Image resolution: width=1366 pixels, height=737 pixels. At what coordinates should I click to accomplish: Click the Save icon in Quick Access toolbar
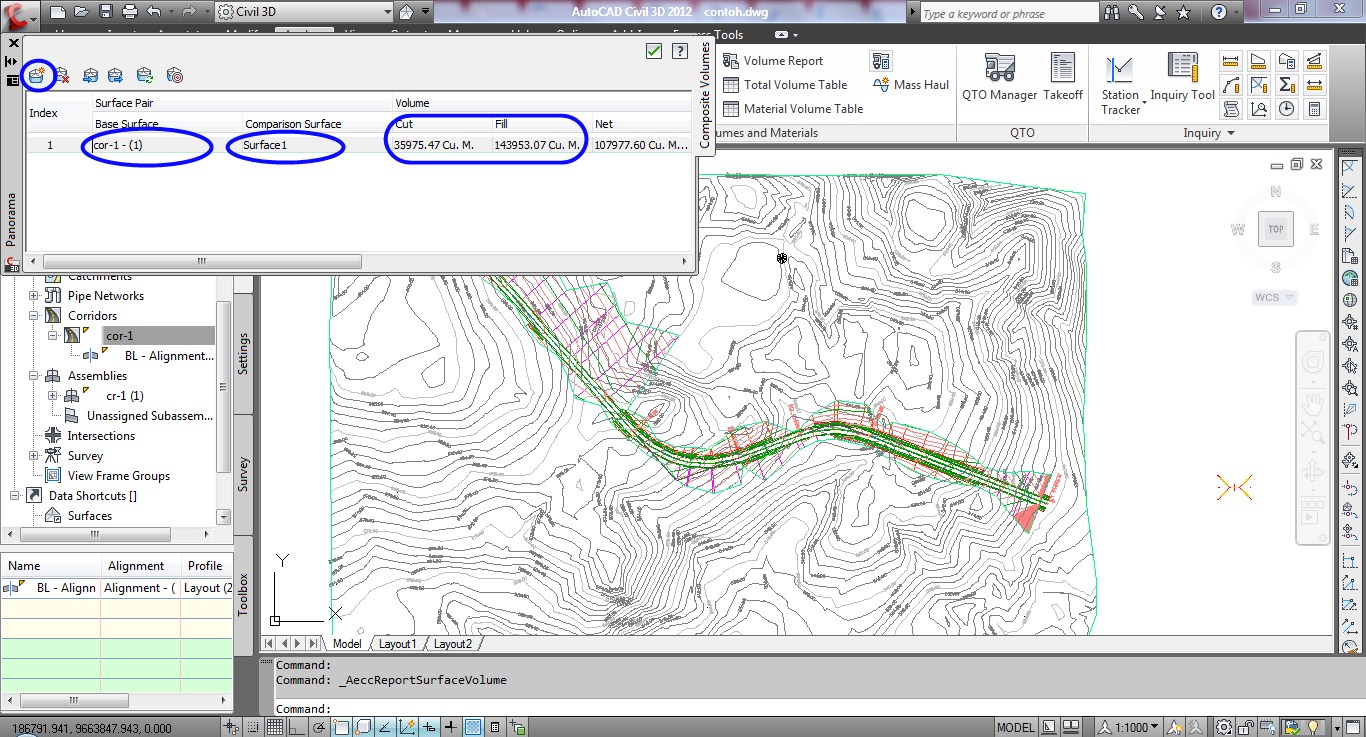(105, 13)
